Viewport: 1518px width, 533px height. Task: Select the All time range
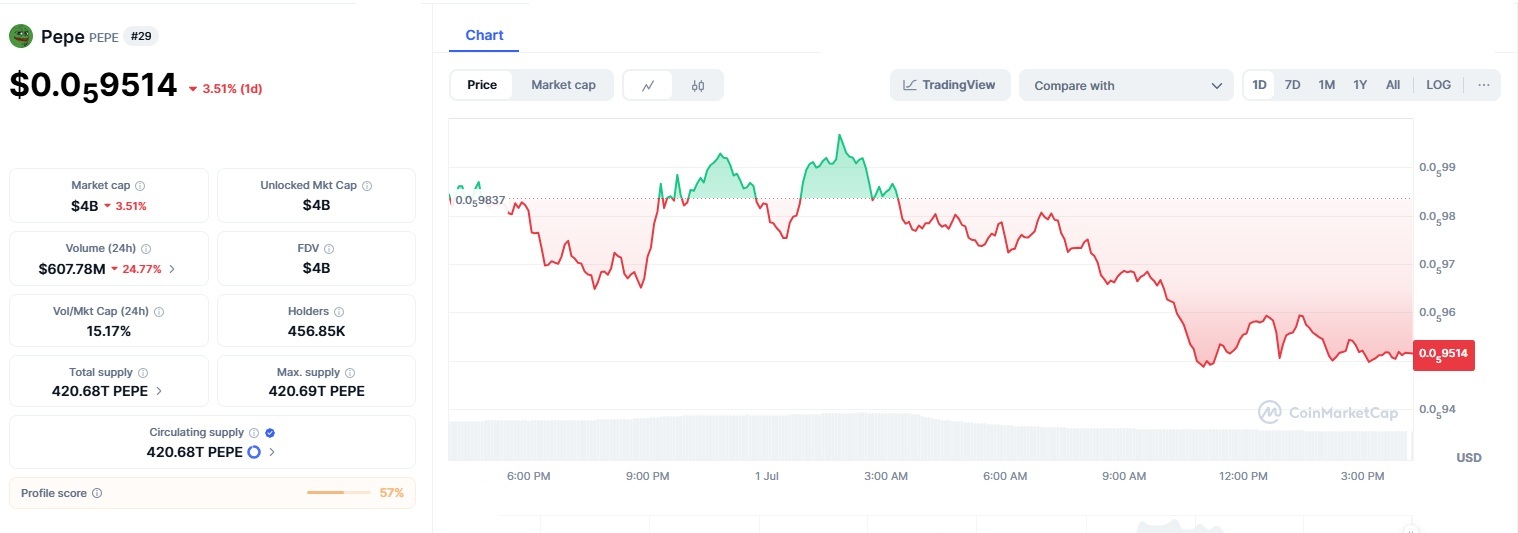point(1393,85)
